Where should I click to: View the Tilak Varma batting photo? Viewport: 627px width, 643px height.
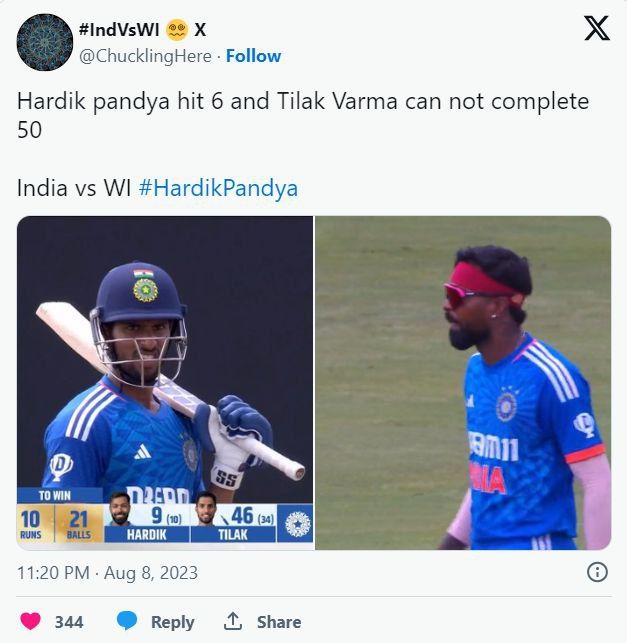coord(165,382)
